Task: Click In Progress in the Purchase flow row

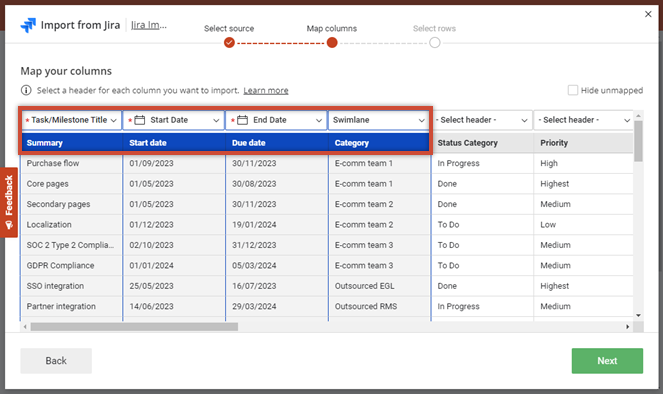Action: (482, 163)
